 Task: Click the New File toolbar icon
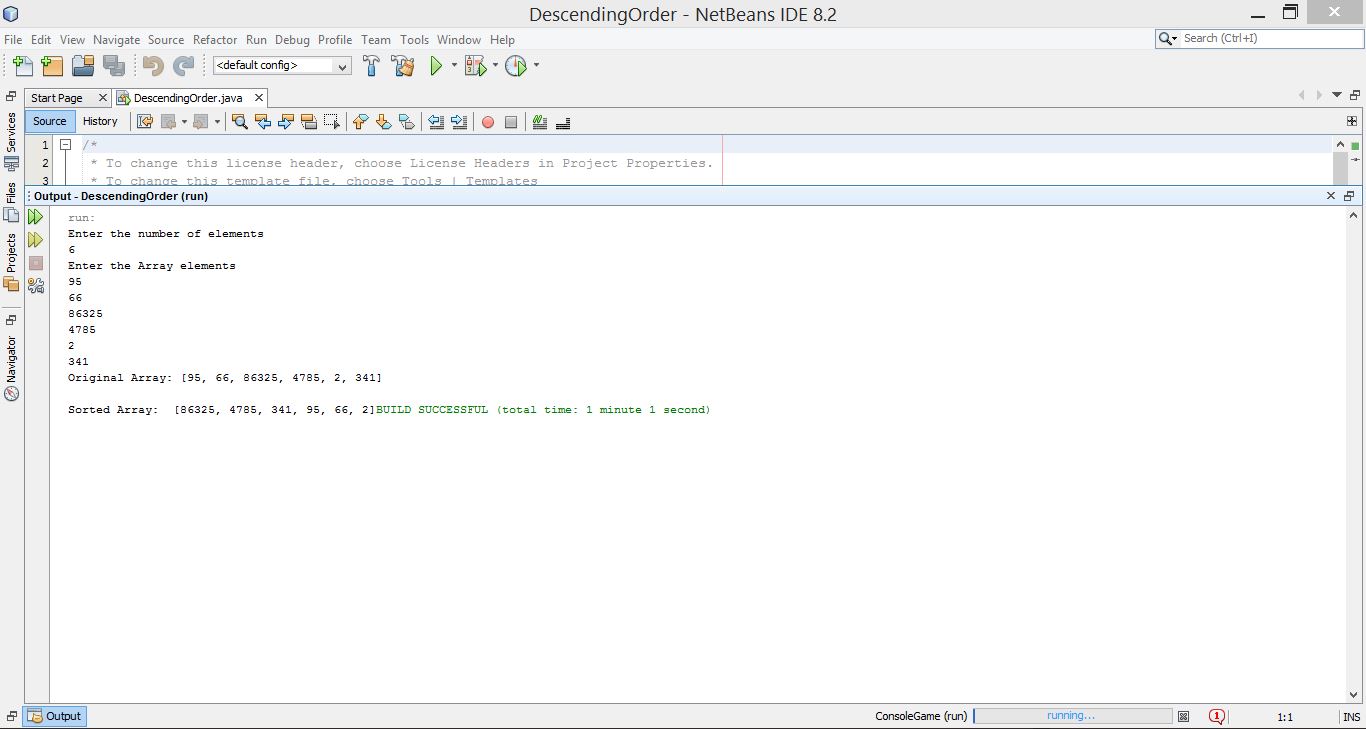tap(23, 66)
